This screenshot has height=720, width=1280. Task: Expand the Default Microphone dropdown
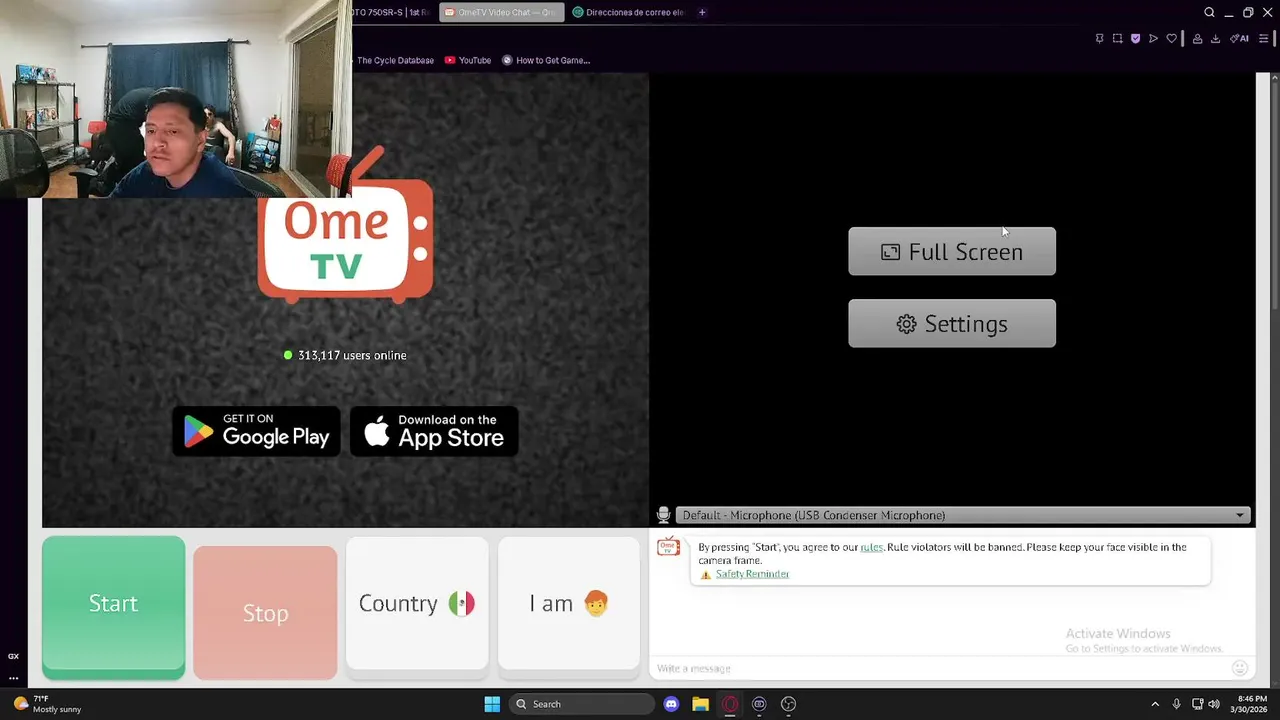click(963, 515)
